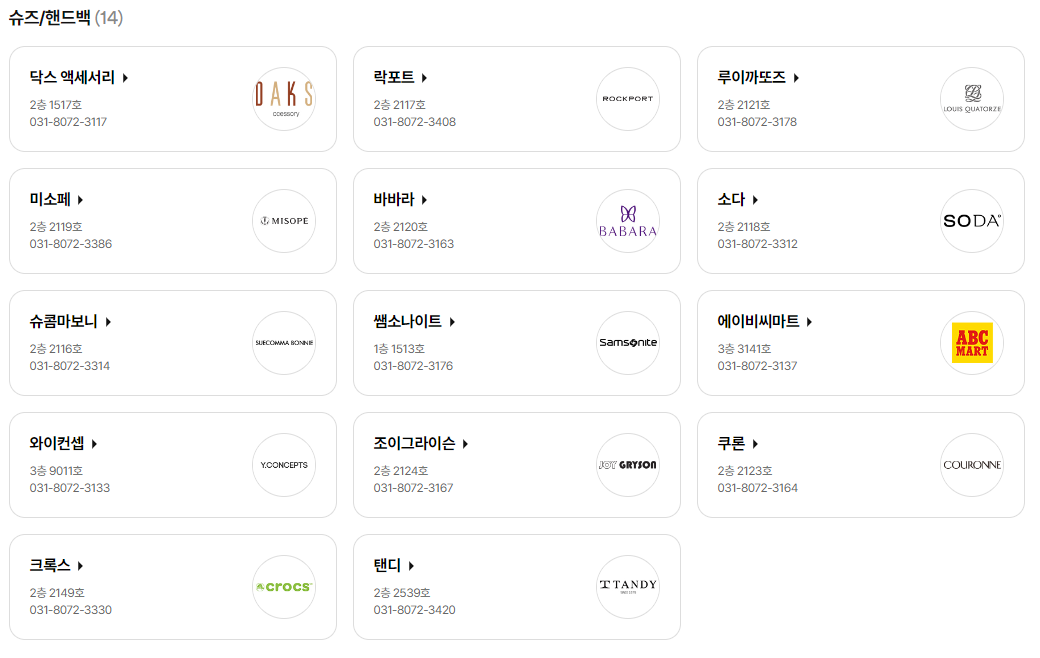Viewport: 1040px width, 658px height.
Task: Select phone number 031-8072-3117
Action: 68,122
